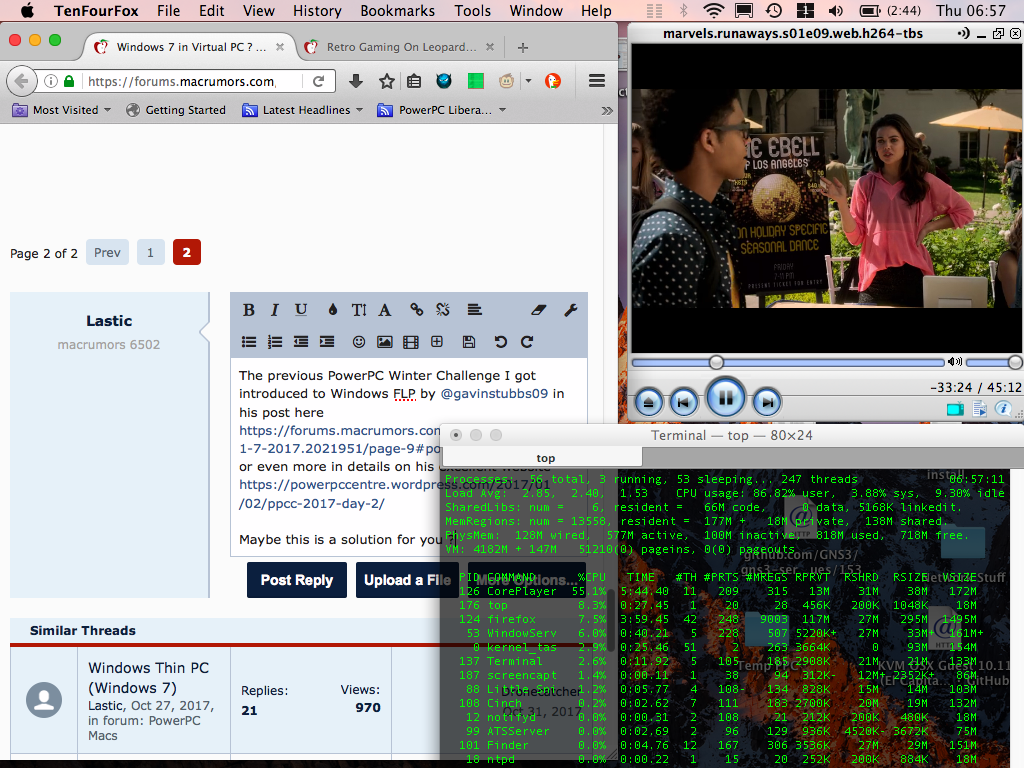Remove link with unlink icon
Screen dimensions: 1024x768
coord(443,310)
